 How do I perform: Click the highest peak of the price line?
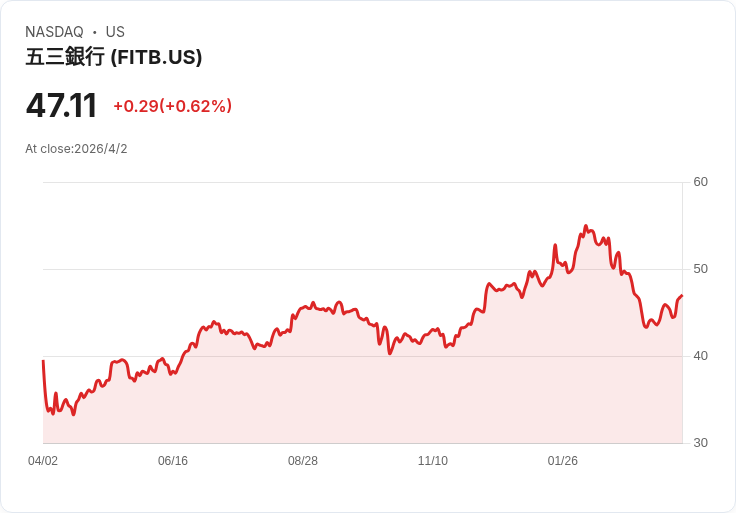click(586, 227)
